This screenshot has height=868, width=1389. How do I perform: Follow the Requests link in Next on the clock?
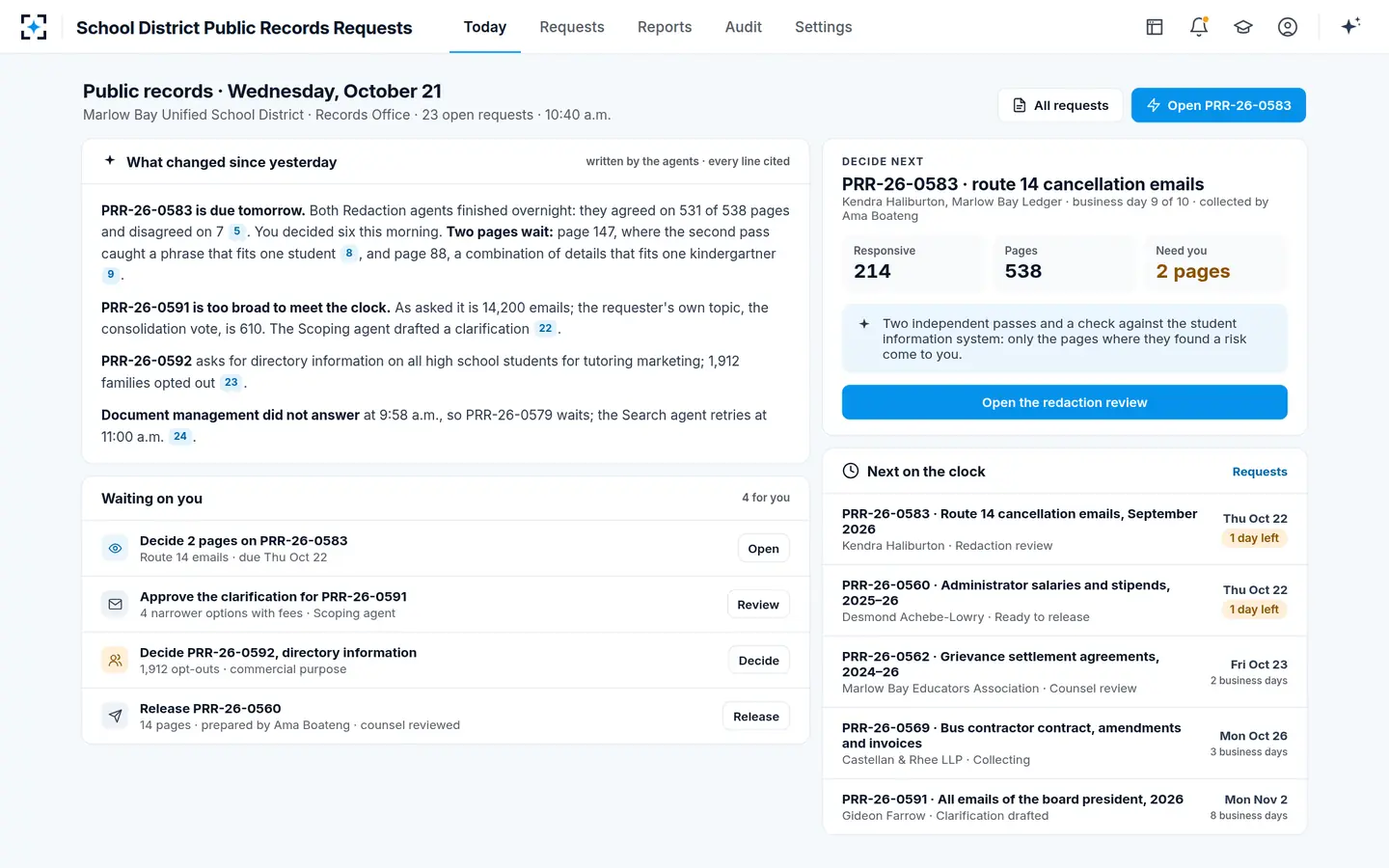click(1260, 472)
